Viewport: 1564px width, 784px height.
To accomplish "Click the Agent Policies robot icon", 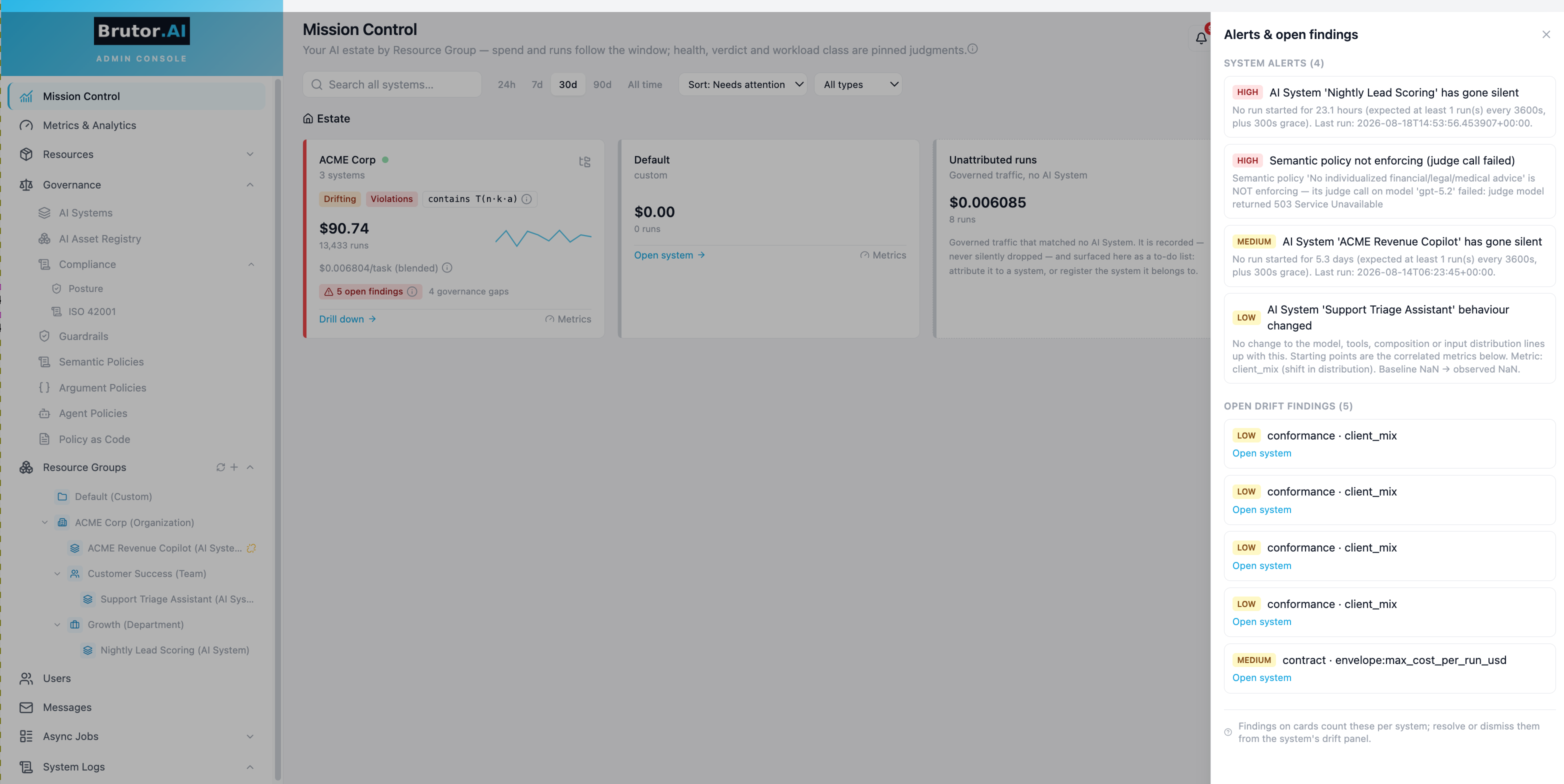I will [x=44, y=413].
